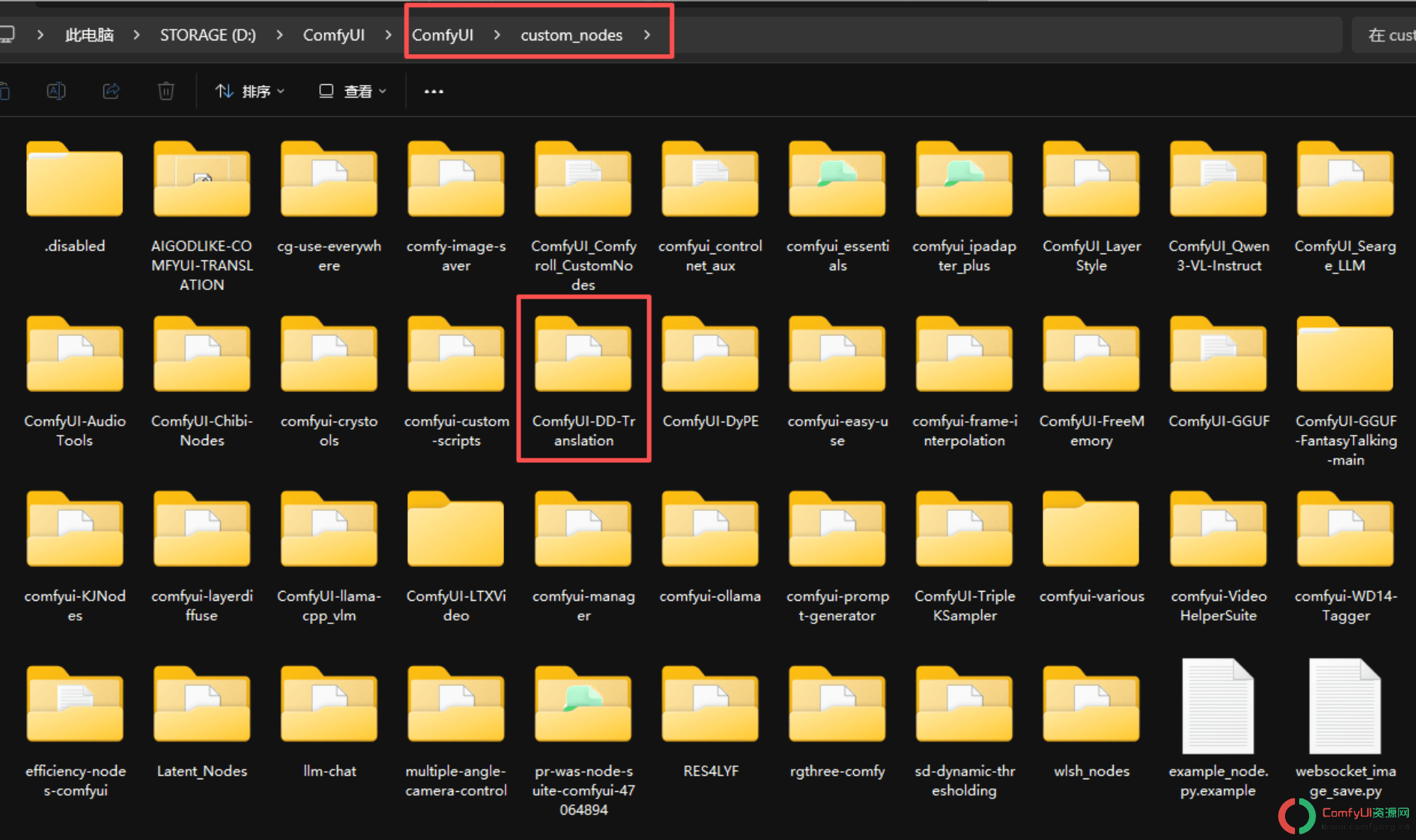Go to custom_nodes breadcrumb segment
Screen dimensions: 1416x840
(571, 35)
